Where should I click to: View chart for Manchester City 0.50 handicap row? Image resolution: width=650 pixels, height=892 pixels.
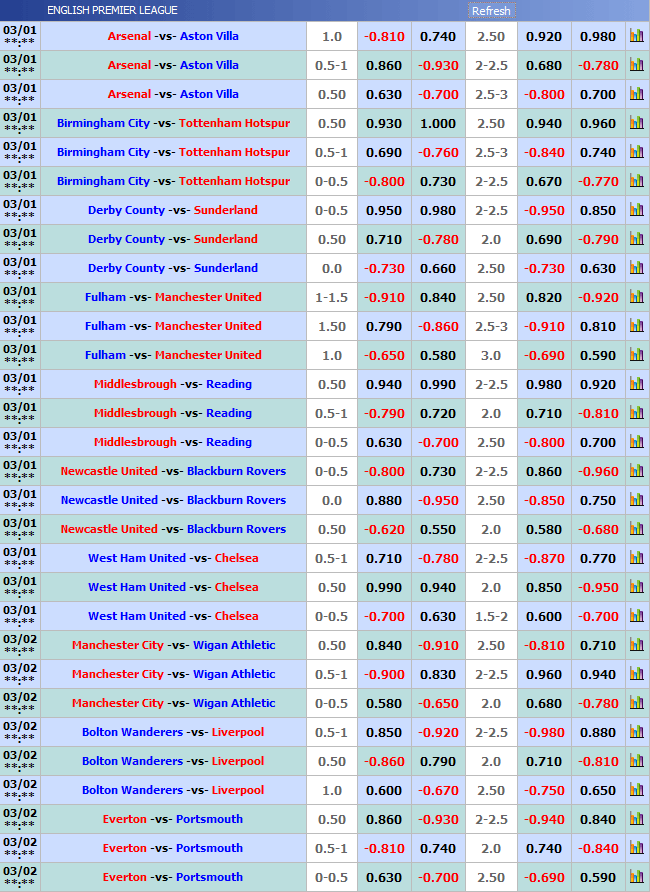[637, 645]
